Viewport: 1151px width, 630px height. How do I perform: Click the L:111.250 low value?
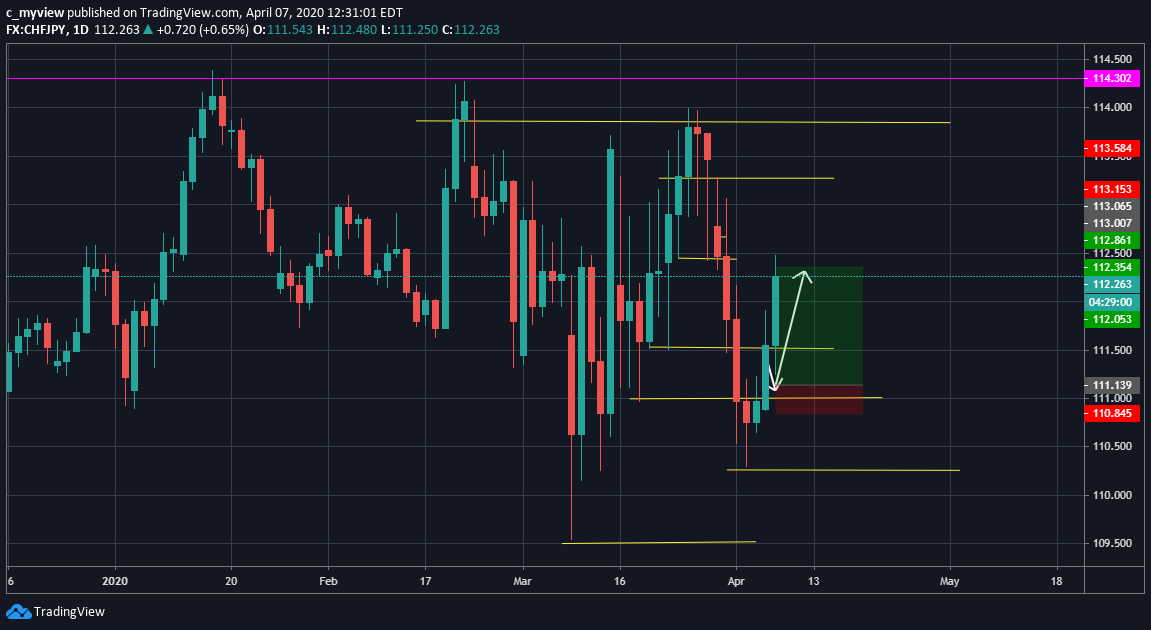pos(409,30)
